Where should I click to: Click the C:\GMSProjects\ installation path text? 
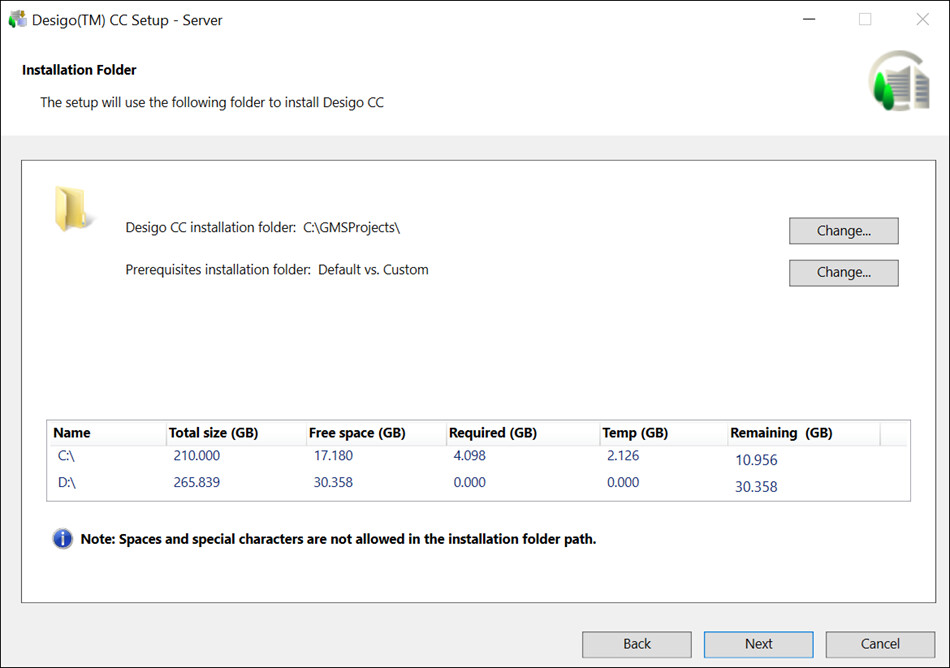[351, 228]
